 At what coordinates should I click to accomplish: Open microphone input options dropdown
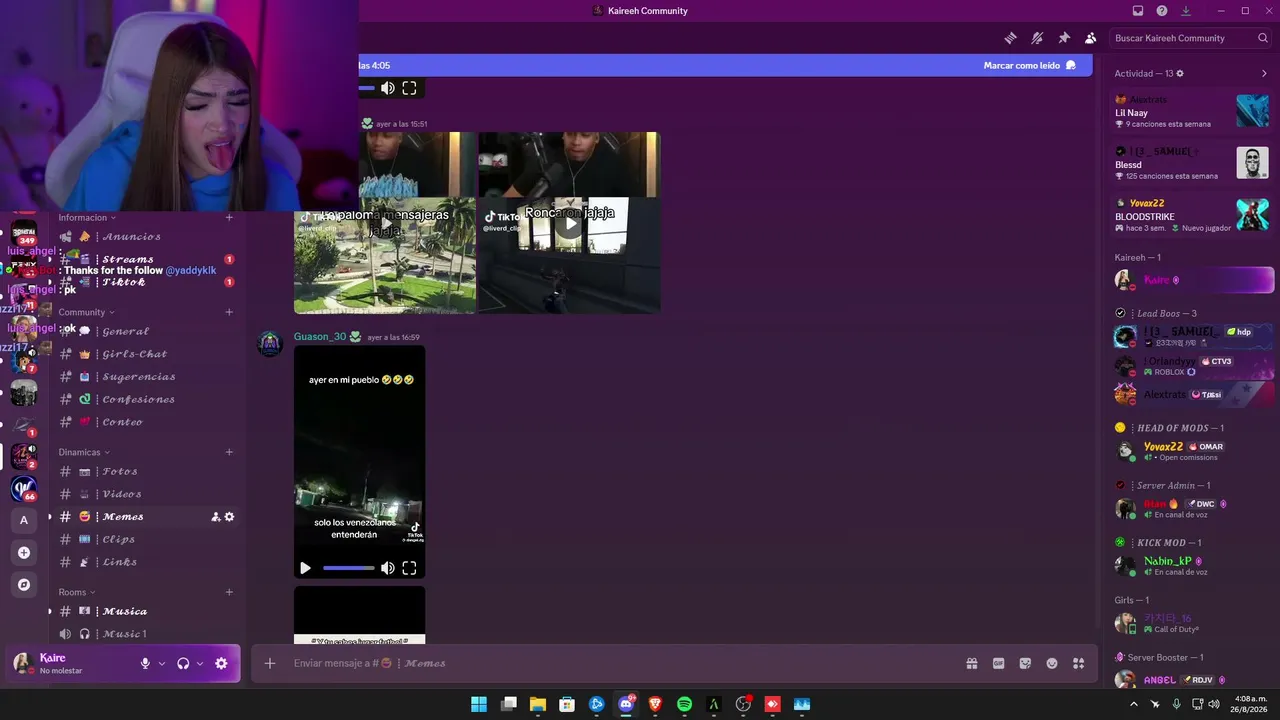tap(162, 663)
